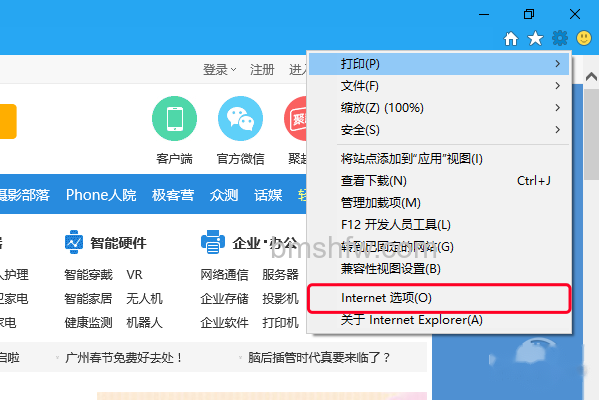Open the IE Home icon
This screenshot has height=400, width=599.
(x=511, y=39)
